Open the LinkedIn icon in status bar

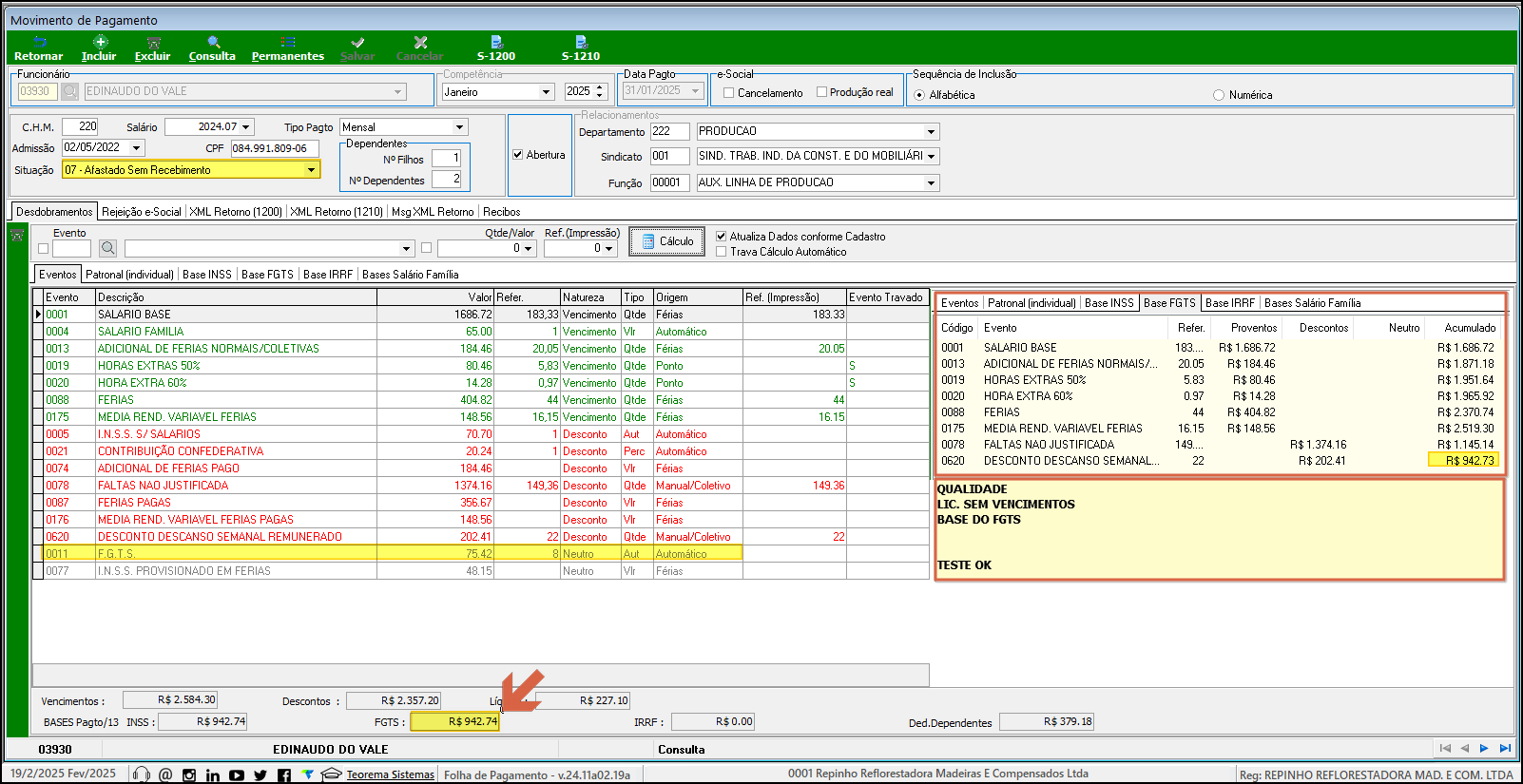213,775
